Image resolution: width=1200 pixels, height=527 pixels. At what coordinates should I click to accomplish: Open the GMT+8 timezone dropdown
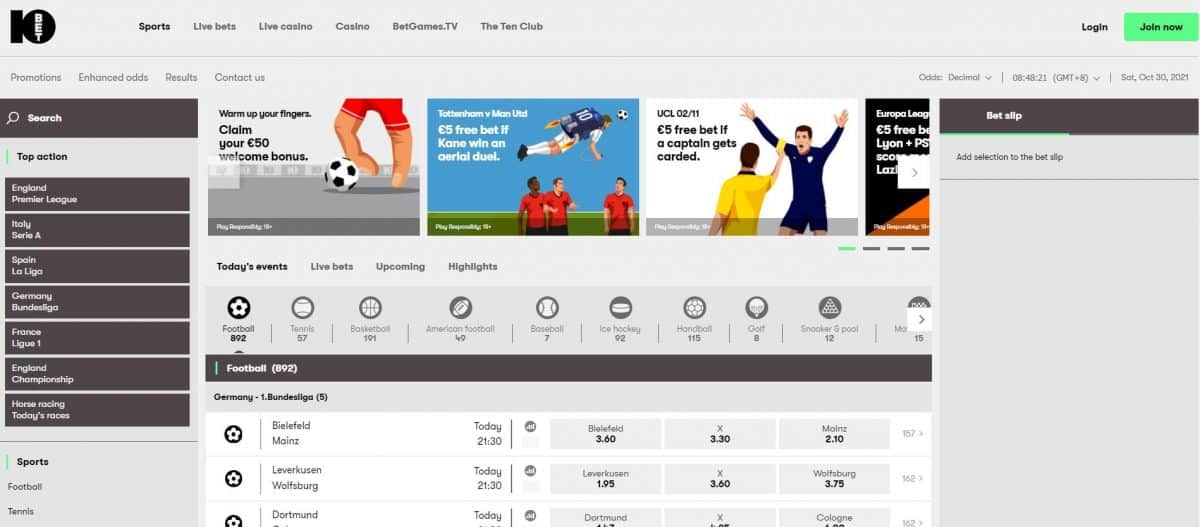[1056, 77]
